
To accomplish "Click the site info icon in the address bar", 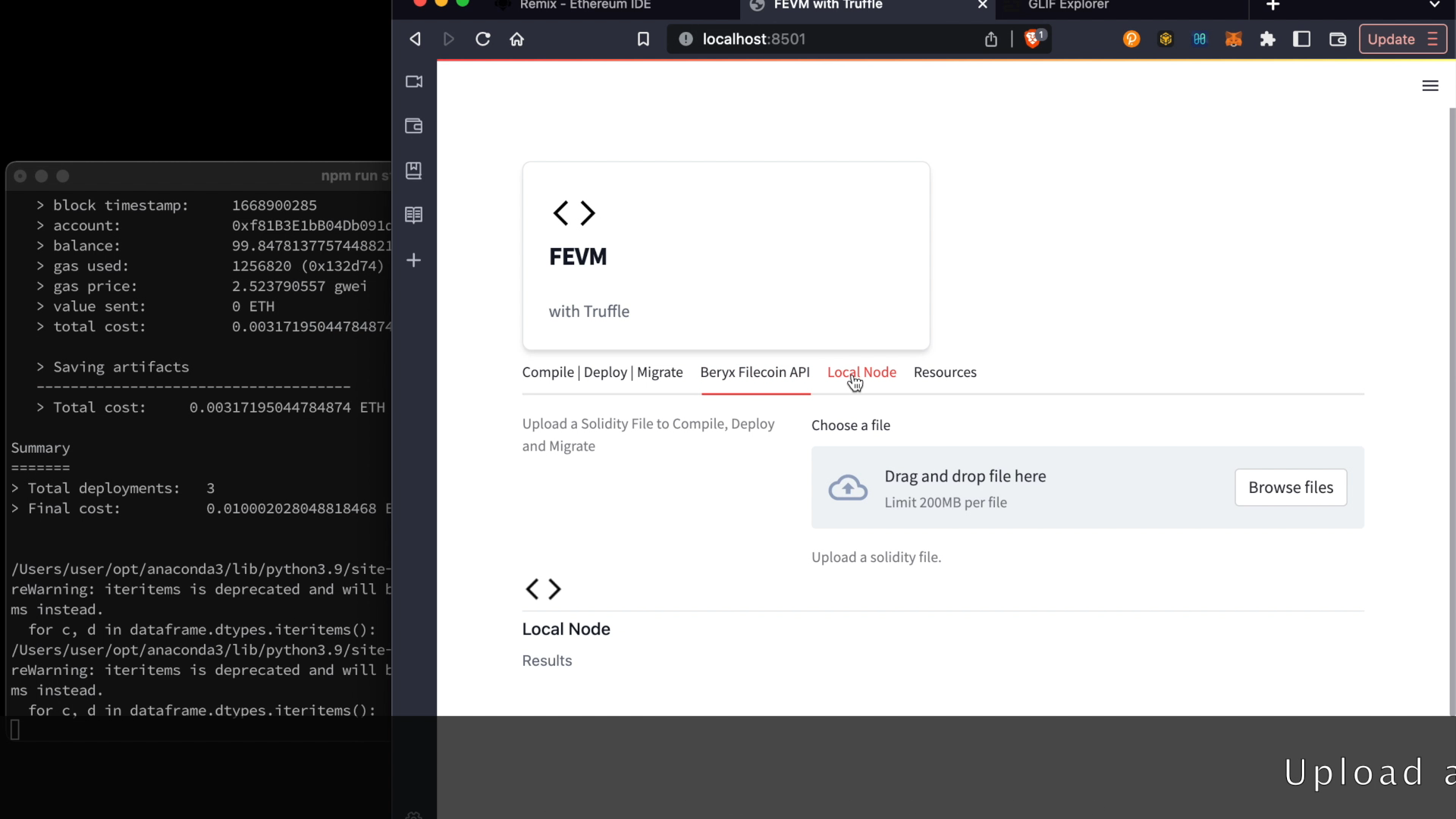I will (686, 39).
